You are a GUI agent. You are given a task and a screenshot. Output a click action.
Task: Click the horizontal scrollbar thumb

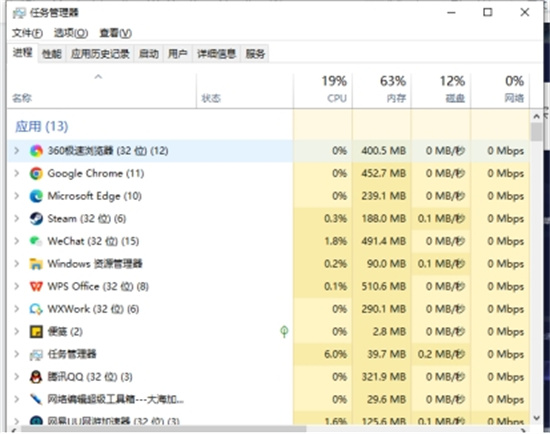(x=163, y=429)
